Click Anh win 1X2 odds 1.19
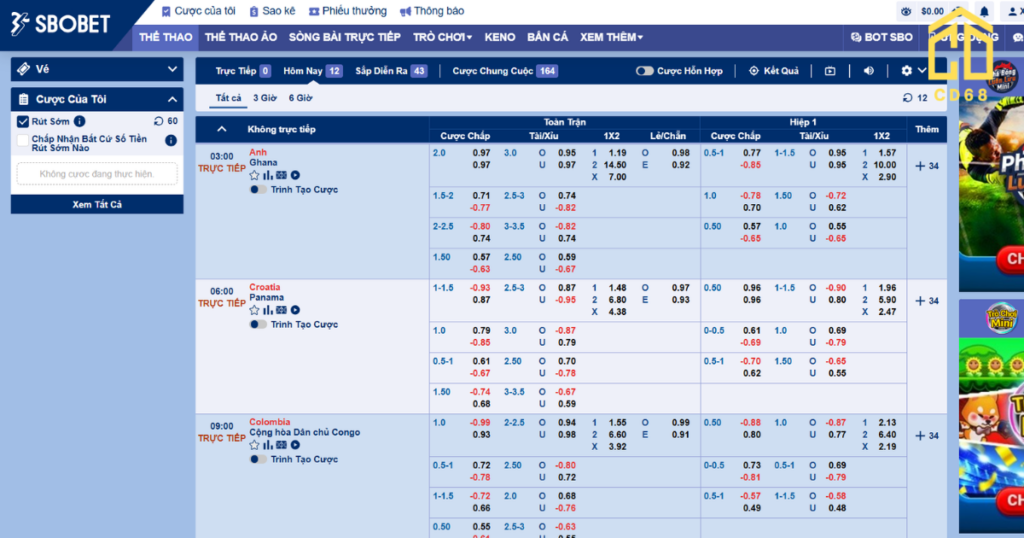 tap(617, 153)
